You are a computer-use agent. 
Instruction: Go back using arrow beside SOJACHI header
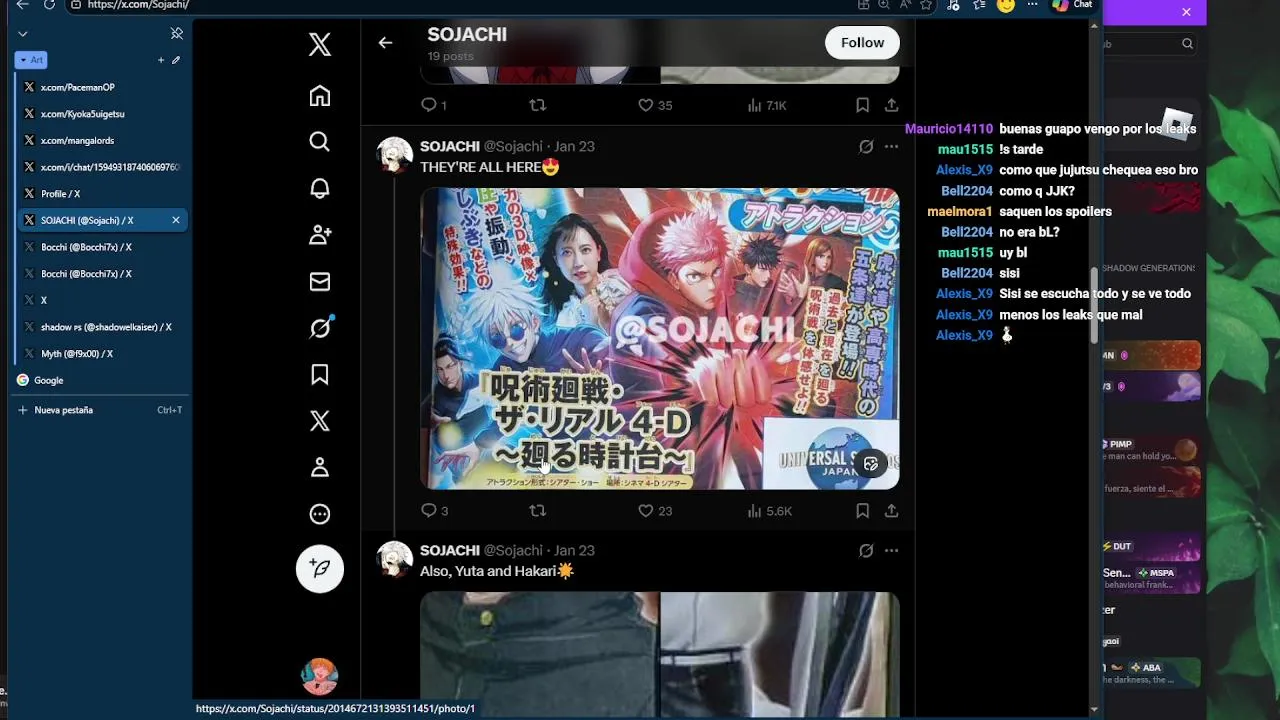[385, 42]
